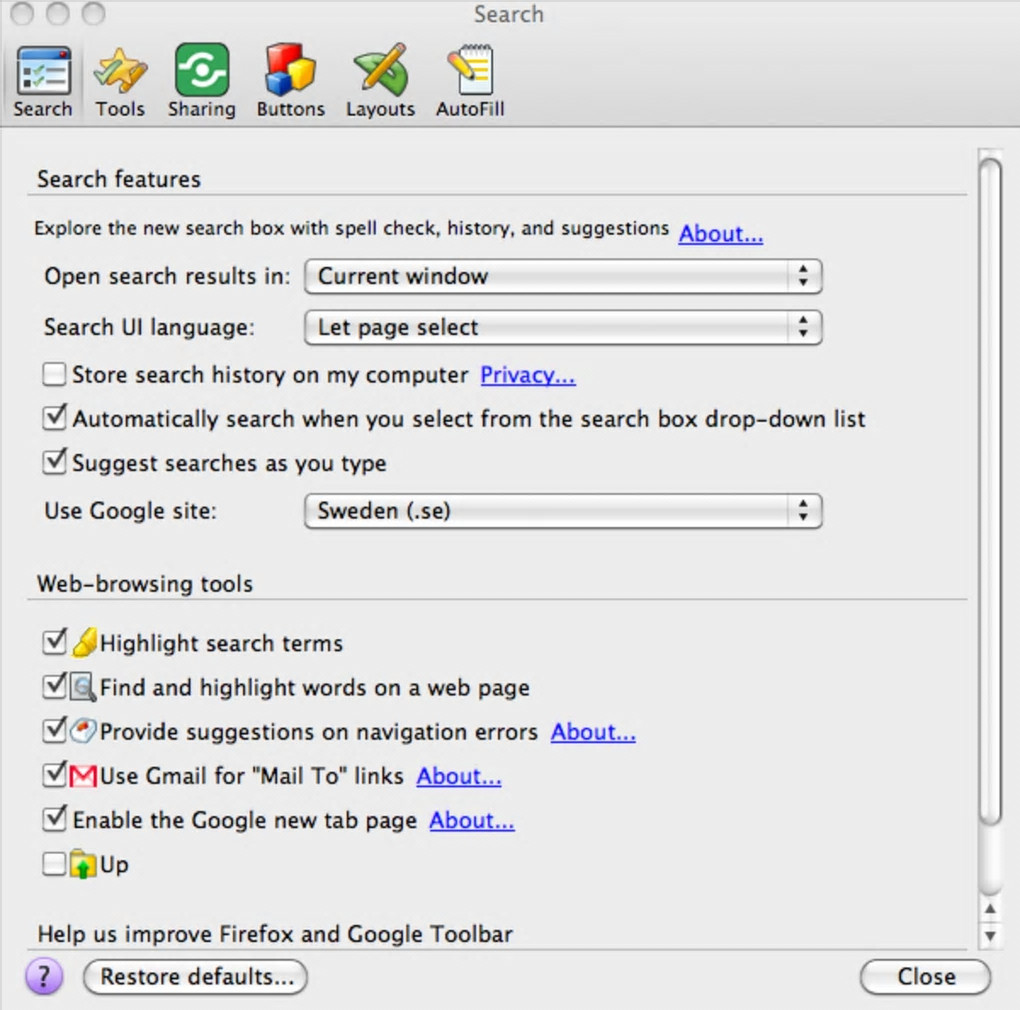Switch to the Tools pane
The width and height of the screenshot is (1020, 1010).
tap(120, 82)
